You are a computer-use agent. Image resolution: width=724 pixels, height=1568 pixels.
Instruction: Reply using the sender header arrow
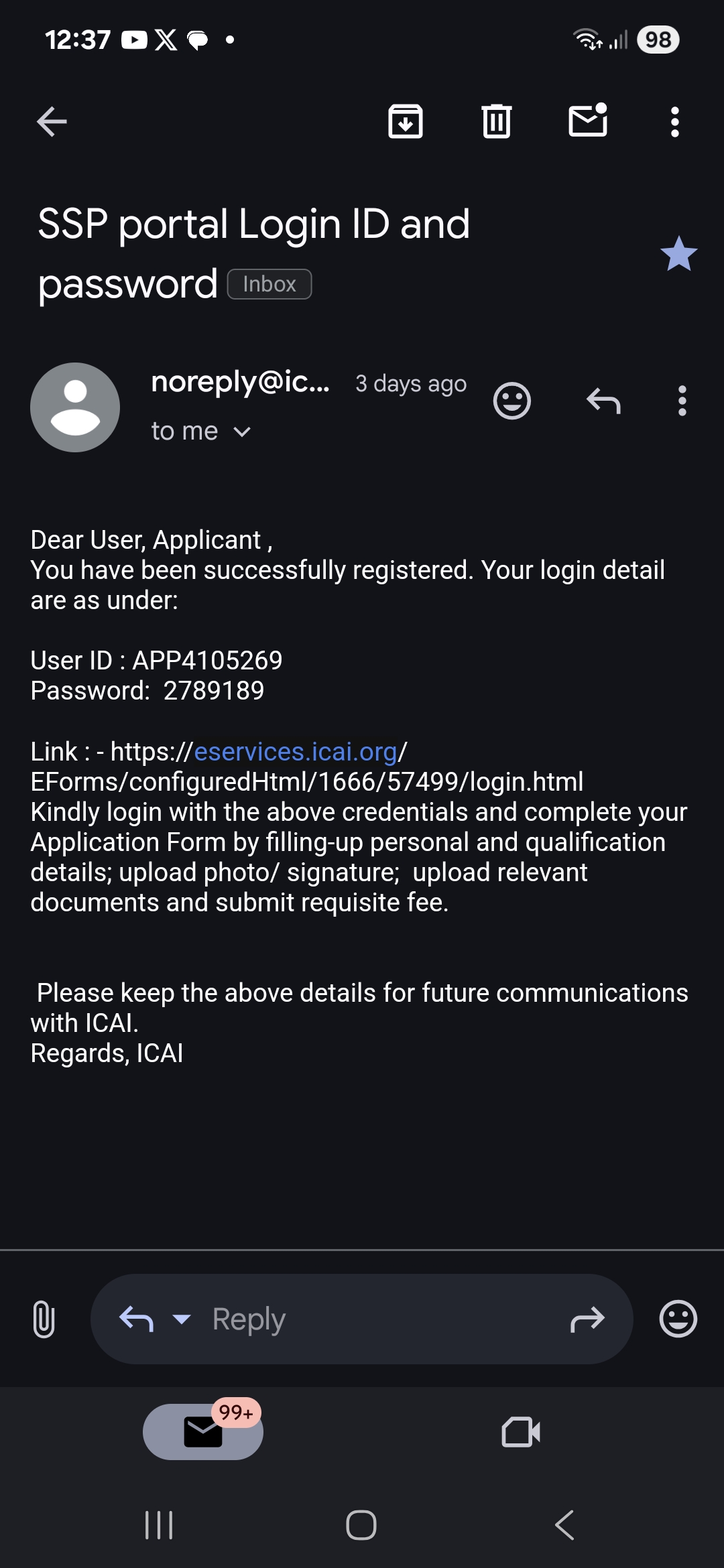pos(603,401)
